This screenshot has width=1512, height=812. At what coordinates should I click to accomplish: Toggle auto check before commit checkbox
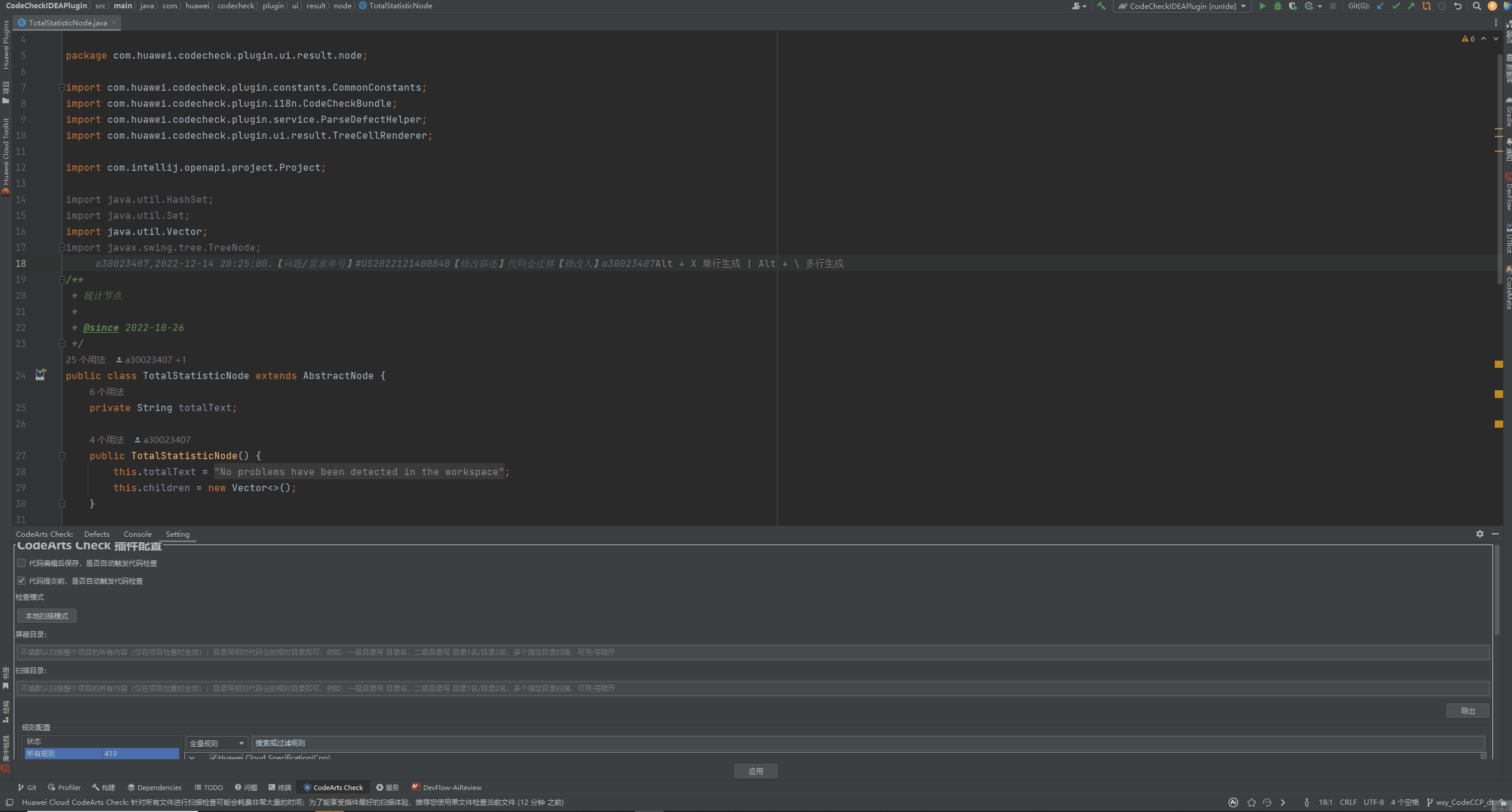click(x=21, y=581)
